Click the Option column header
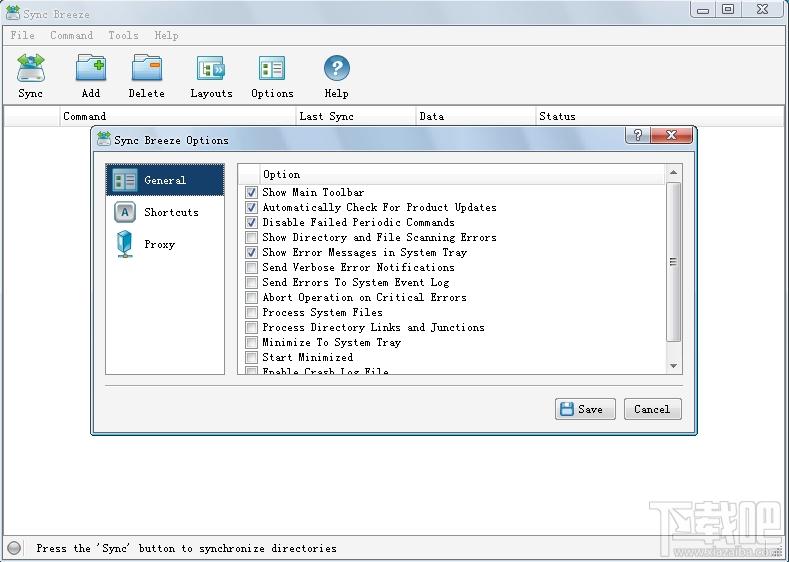Screen dimensions: 789x562 [463, 175]
